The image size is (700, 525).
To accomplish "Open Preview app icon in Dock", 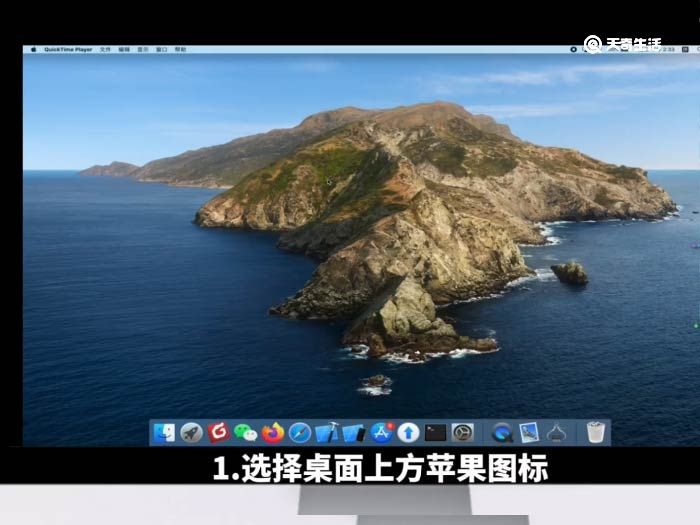I will pos(529,432).
